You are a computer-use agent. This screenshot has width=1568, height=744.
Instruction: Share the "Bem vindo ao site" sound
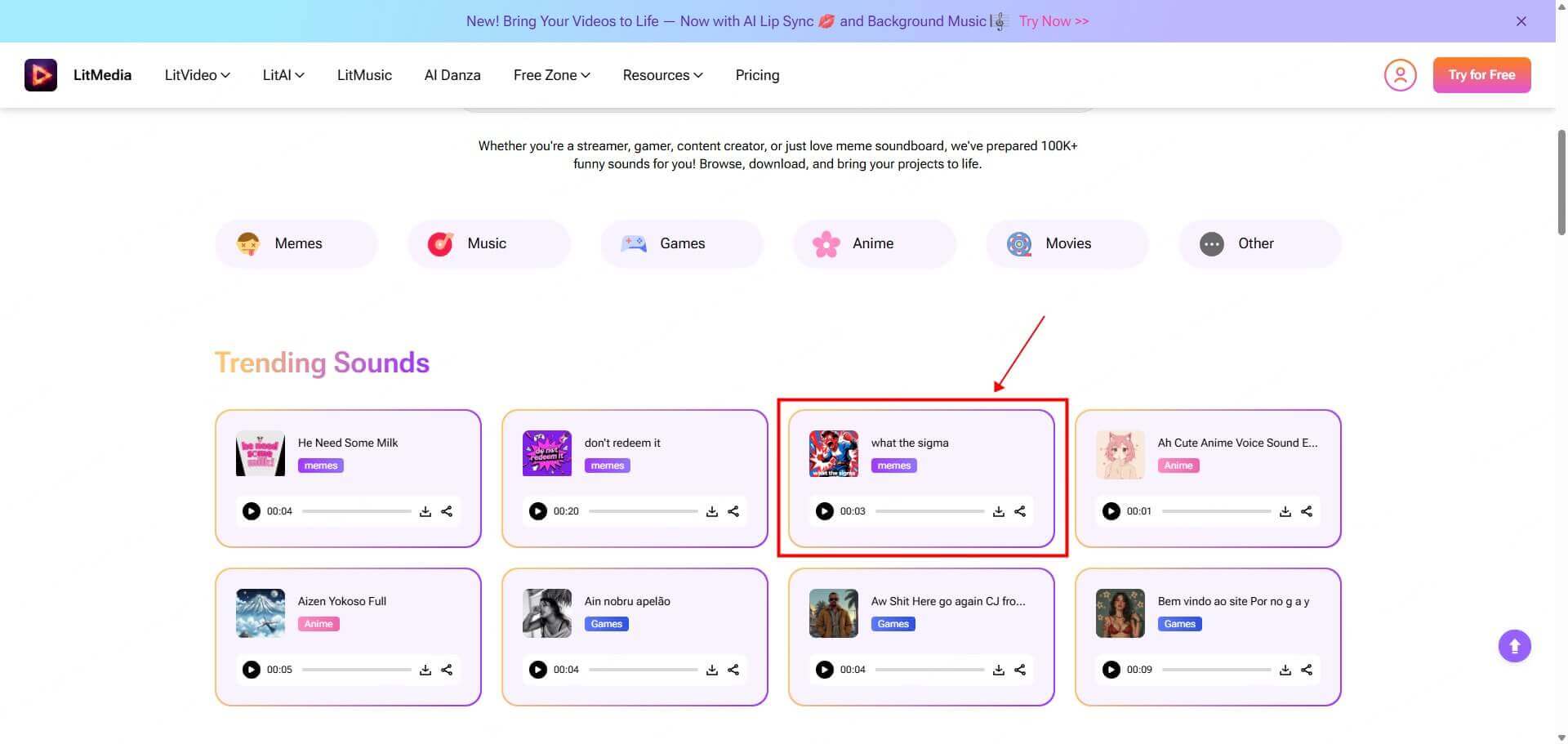1306,669
